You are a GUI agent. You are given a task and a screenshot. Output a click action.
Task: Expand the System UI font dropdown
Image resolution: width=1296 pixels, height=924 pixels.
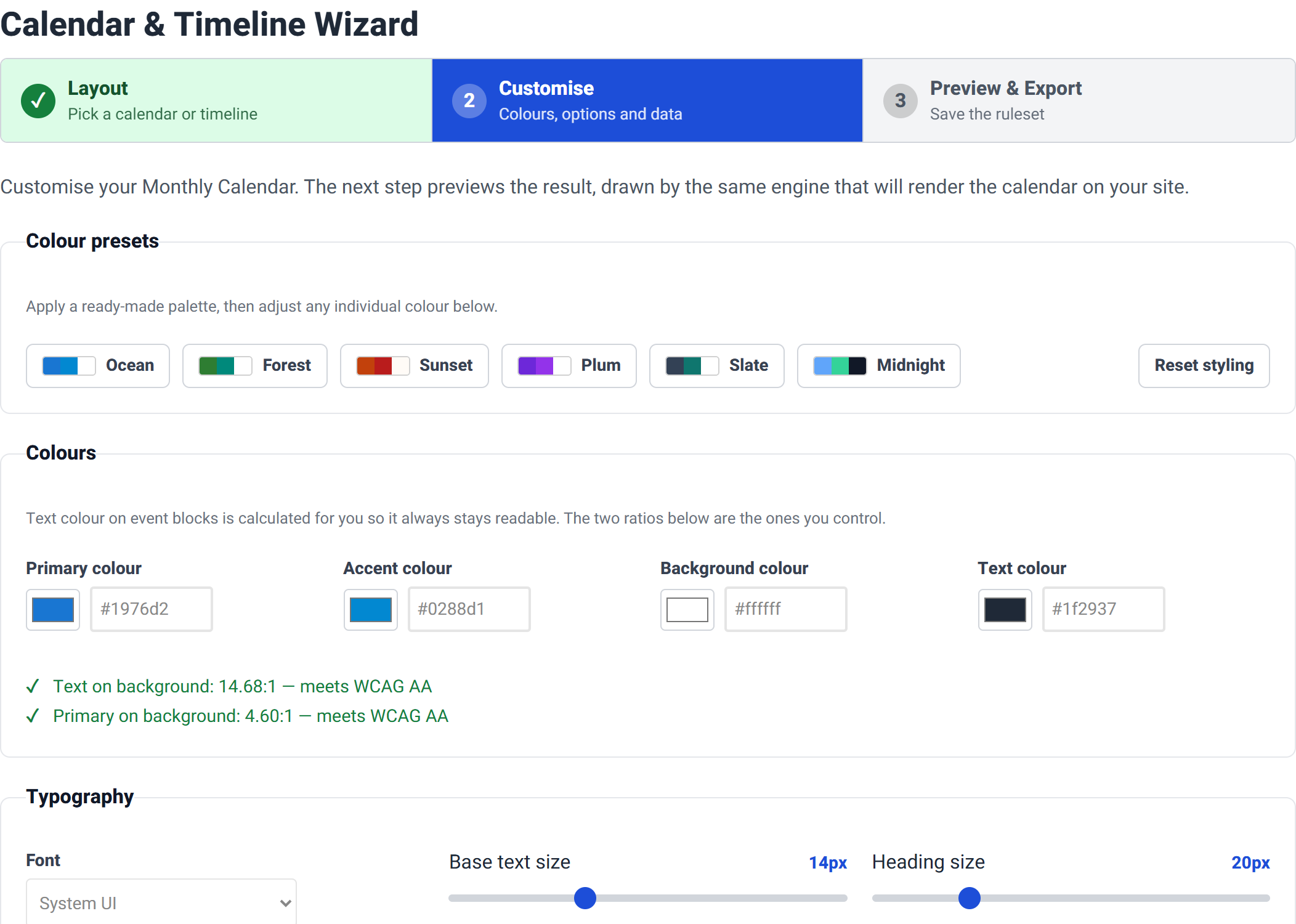coord(161,903)
